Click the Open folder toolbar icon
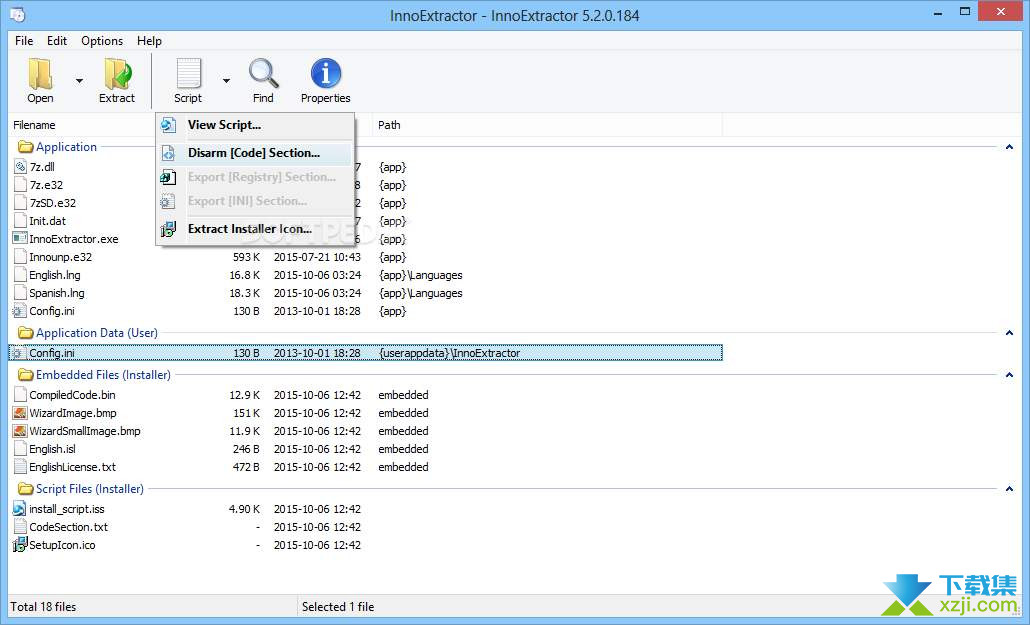Screen dimensions: 1030x625 pyautogui.click(x=40, y=74)
